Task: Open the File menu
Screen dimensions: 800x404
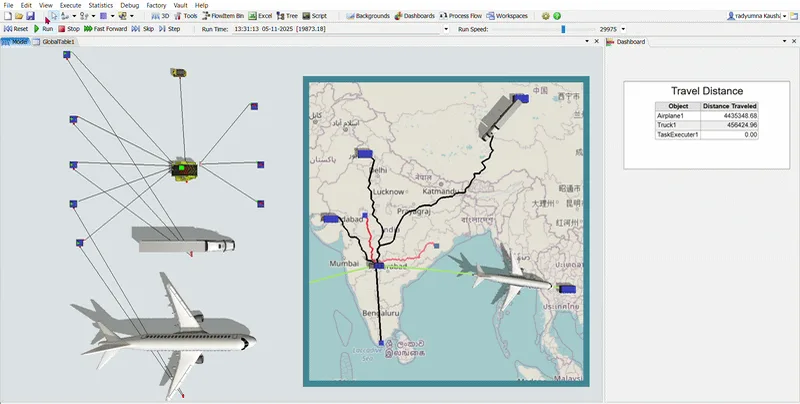Action: [8, 5]
